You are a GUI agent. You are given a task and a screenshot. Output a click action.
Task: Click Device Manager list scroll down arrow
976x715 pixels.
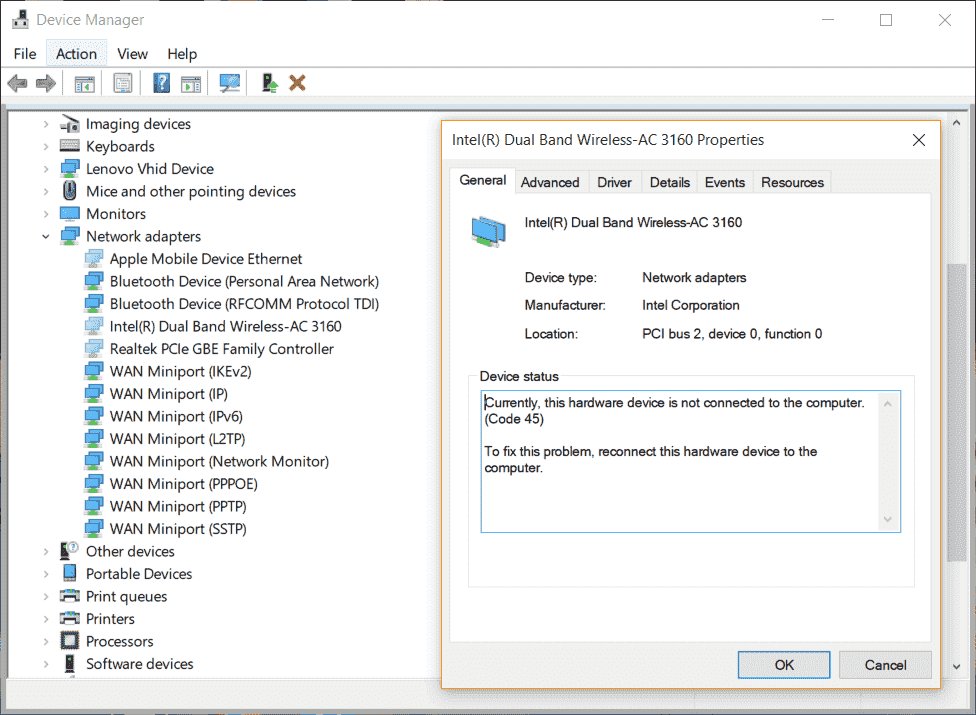[956, 666]
